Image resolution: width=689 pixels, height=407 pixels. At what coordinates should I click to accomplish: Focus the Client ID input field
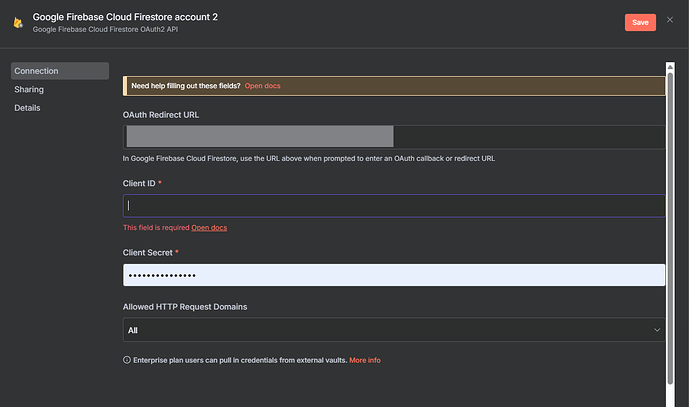394,205
